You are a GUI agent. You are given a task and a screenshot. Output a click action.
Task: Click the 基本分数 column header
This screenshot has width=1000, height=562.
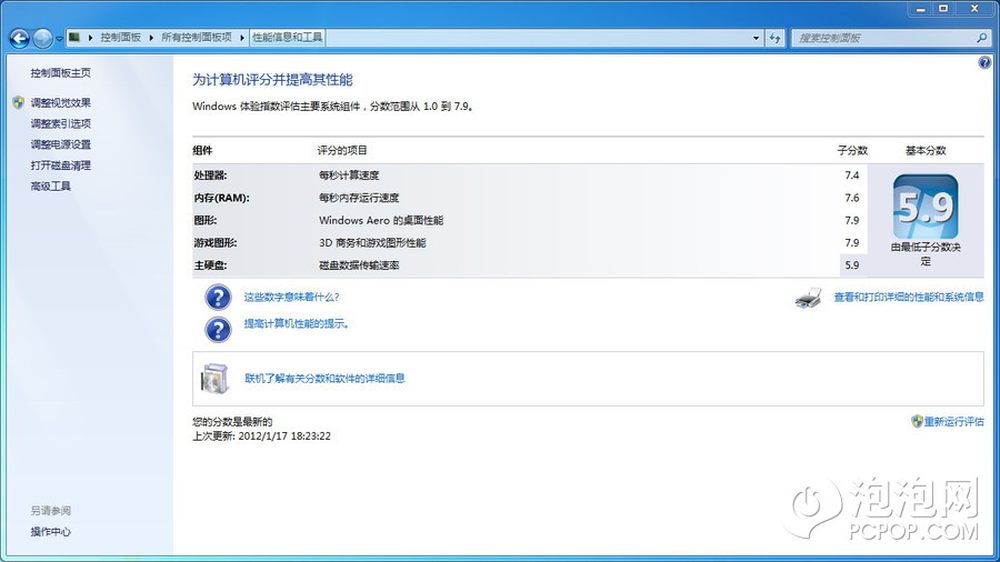click(x=925, y=151)
